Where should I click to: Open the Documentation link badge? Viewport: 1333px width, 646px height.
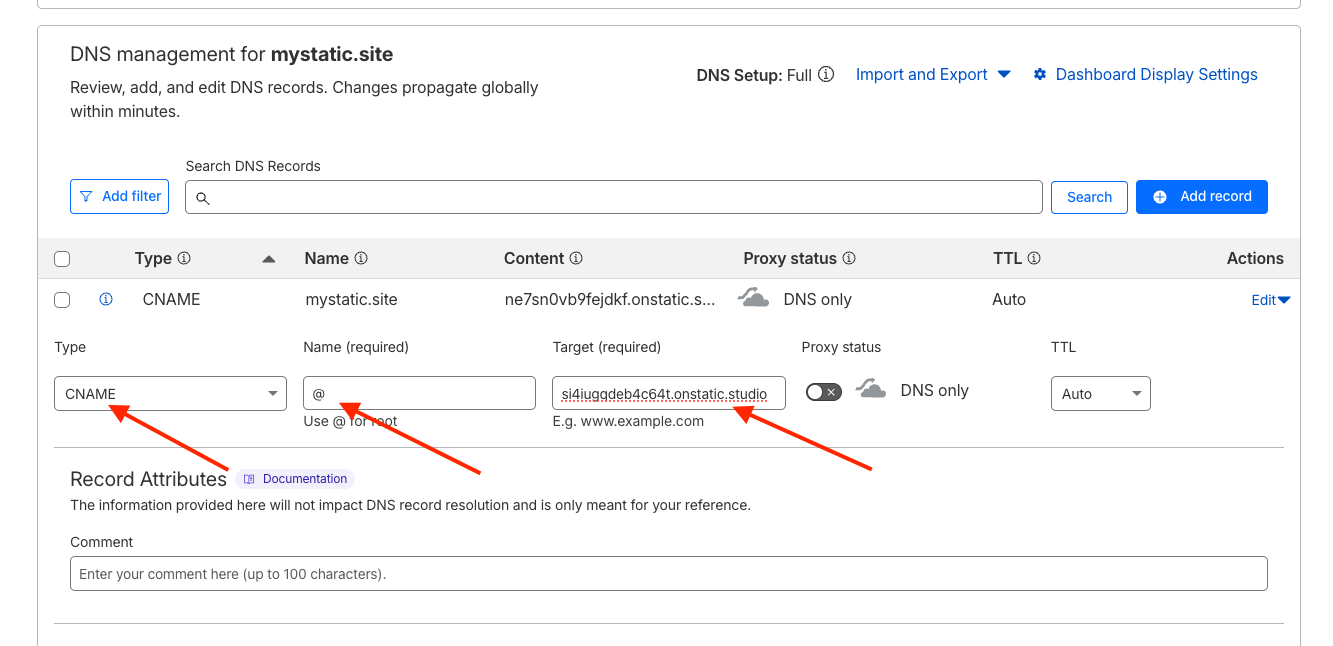click(x=296, y=479)
